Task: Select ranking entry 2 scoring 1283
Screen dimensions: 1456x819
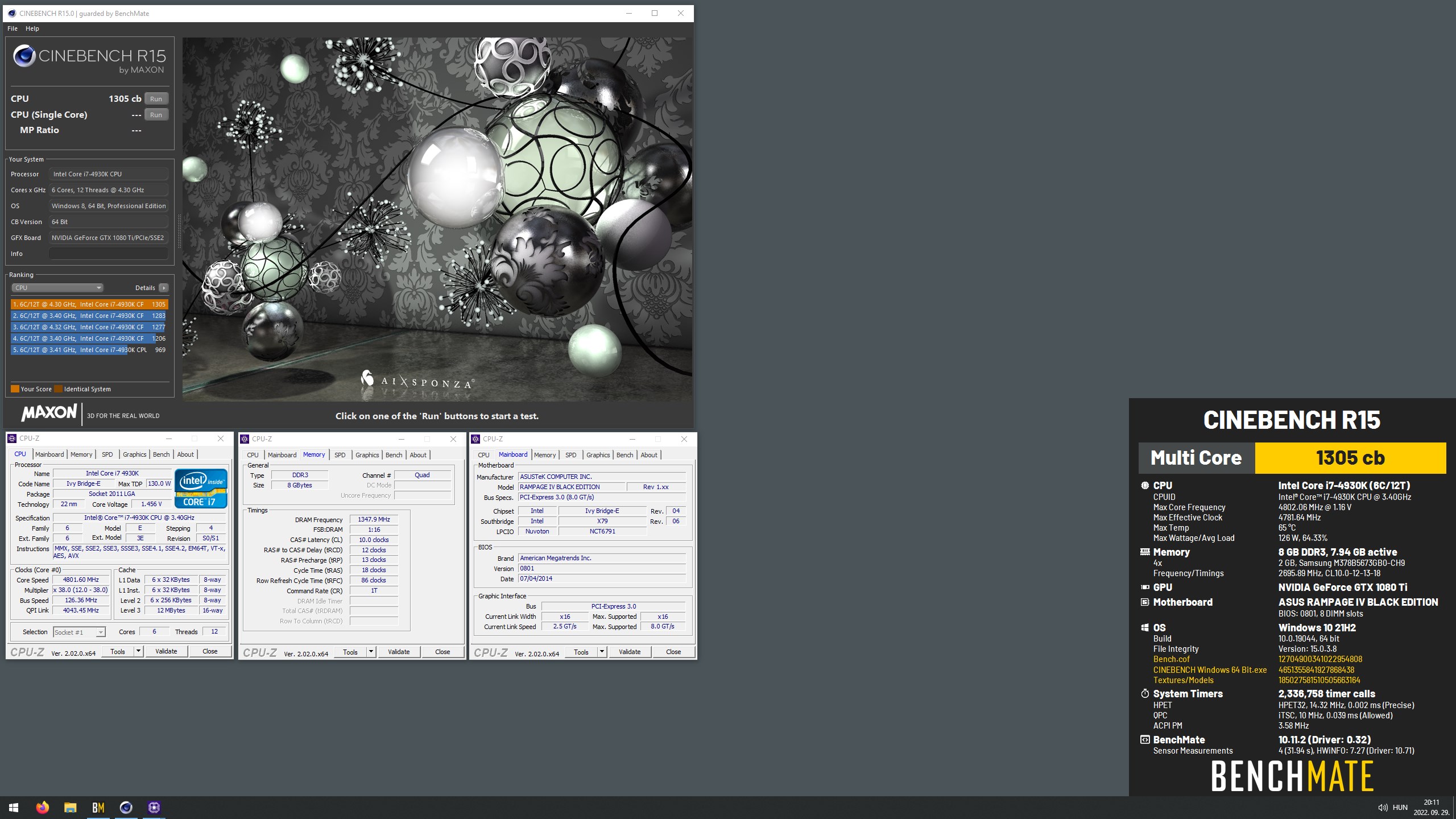Action: point(89,316)
